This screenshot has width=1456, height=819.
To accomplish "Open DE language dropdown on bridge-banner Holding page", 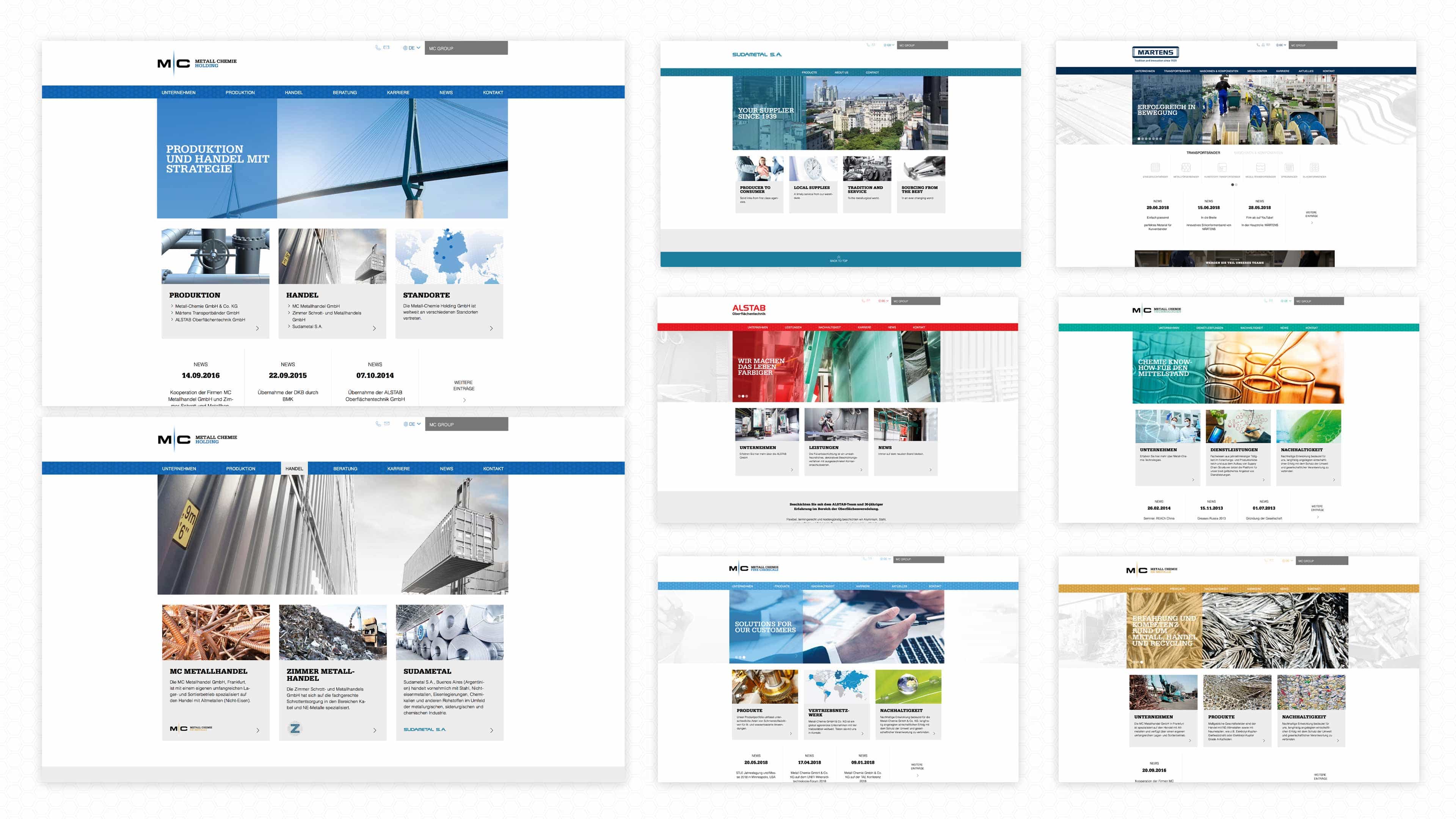I will [x=411, y=48].
